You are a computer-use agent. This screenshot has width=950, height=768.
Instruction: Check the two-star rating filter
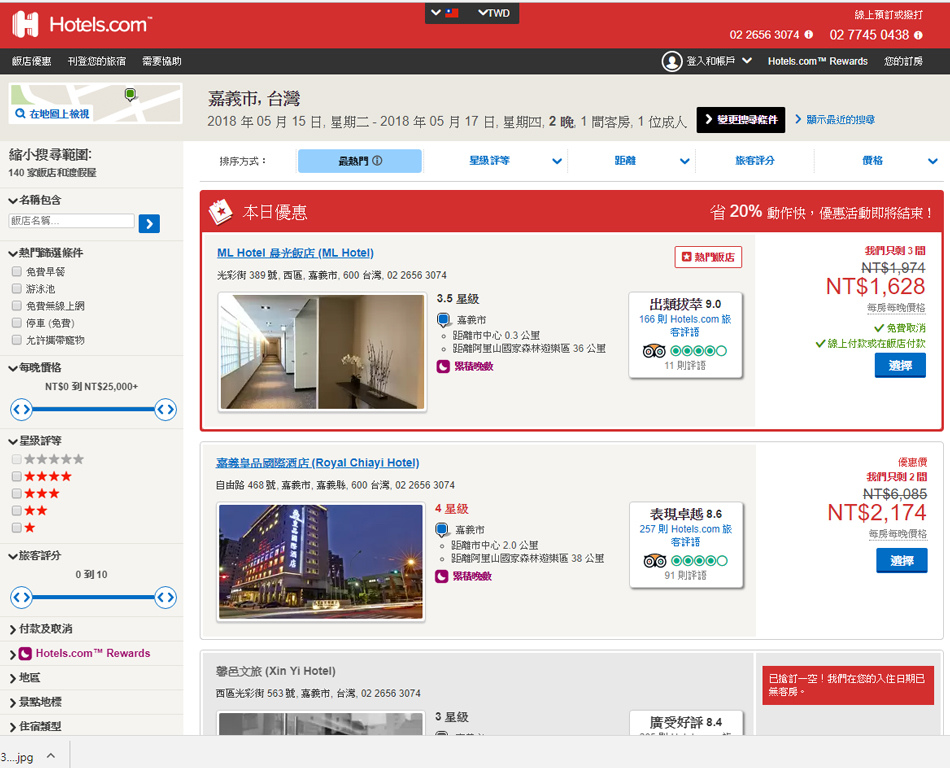coord(17,511)
